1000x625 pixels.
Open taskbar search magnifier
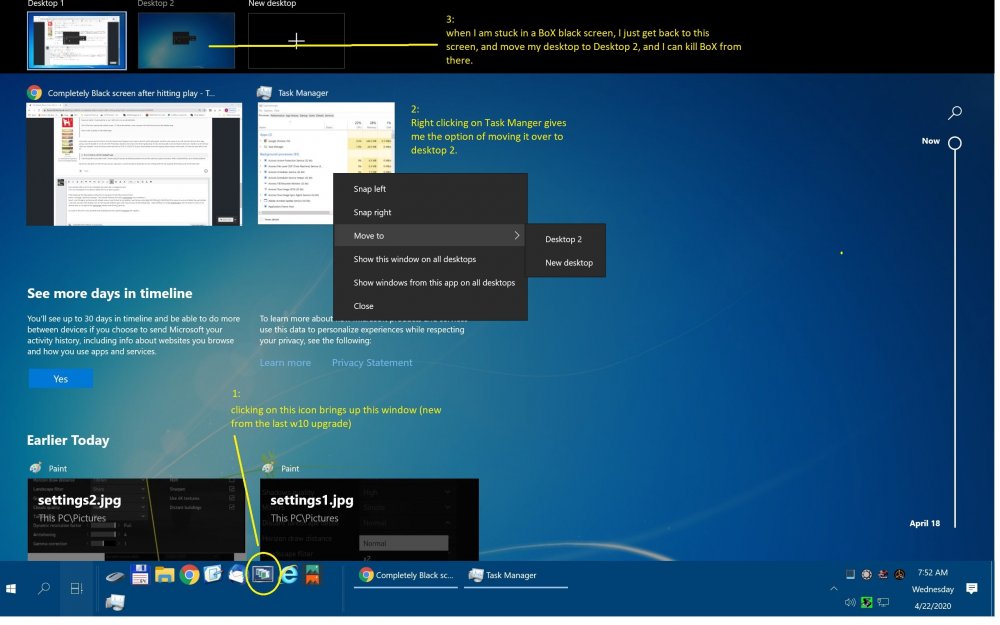(43, 591)
